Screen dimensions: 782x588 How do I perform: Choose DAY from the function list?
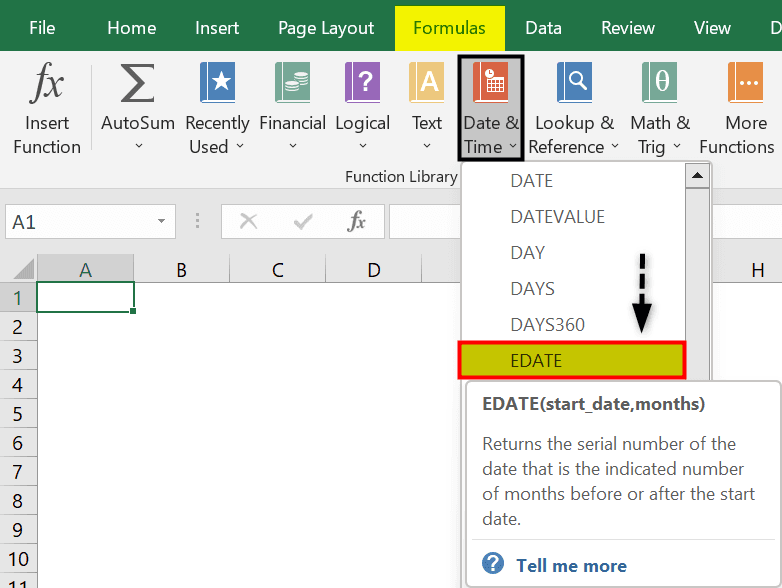[574, 253]
